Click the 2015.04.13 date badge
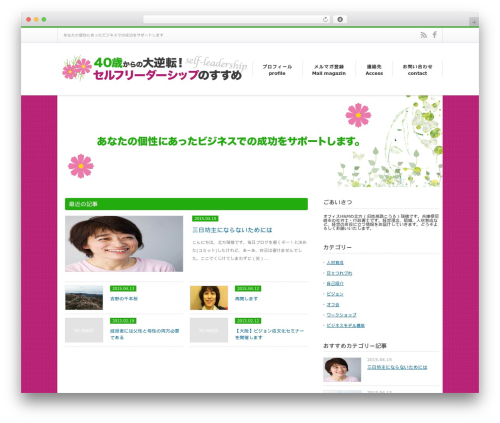 (x=123, y=288)
